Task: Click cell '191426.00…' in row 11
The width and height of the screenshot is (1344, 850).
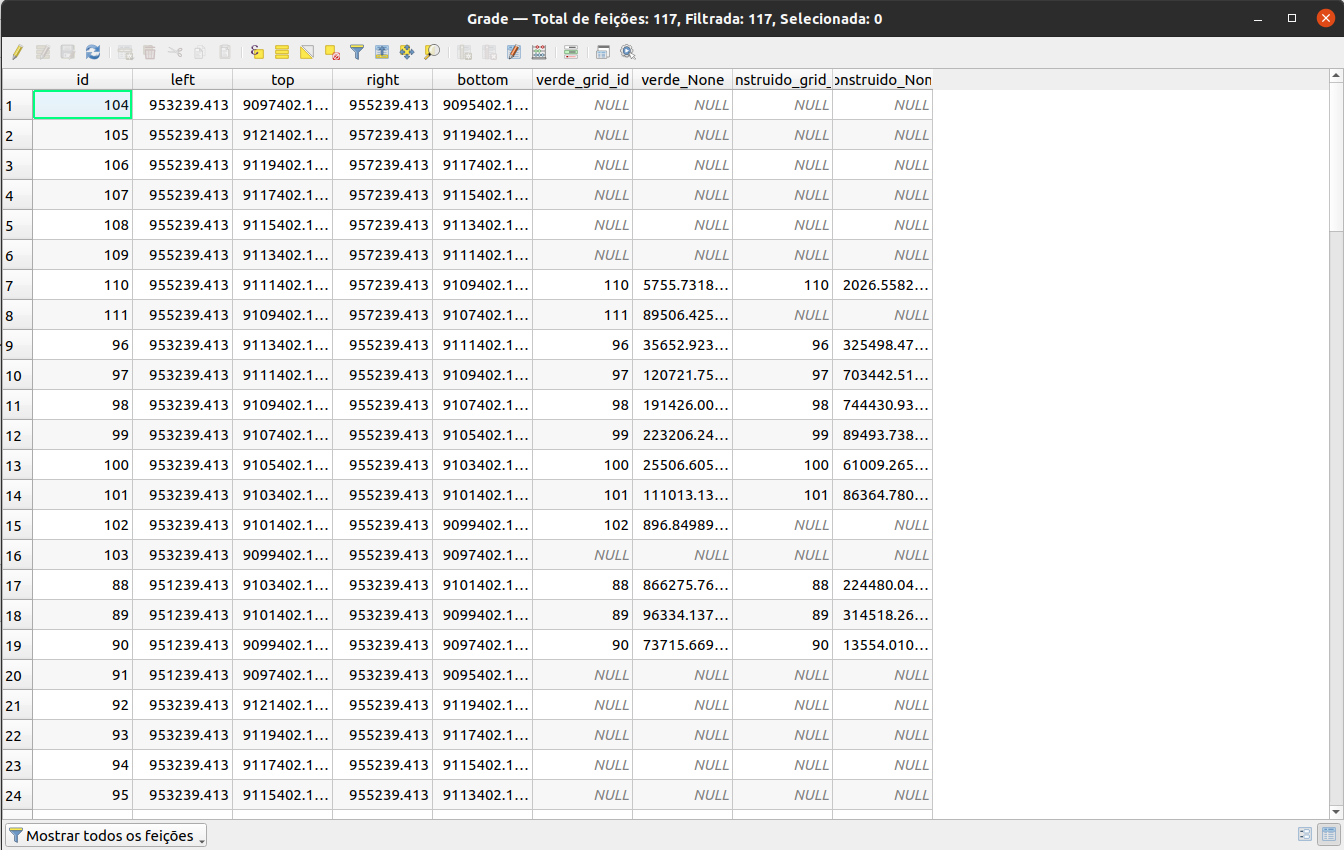Action: [683, 405]
